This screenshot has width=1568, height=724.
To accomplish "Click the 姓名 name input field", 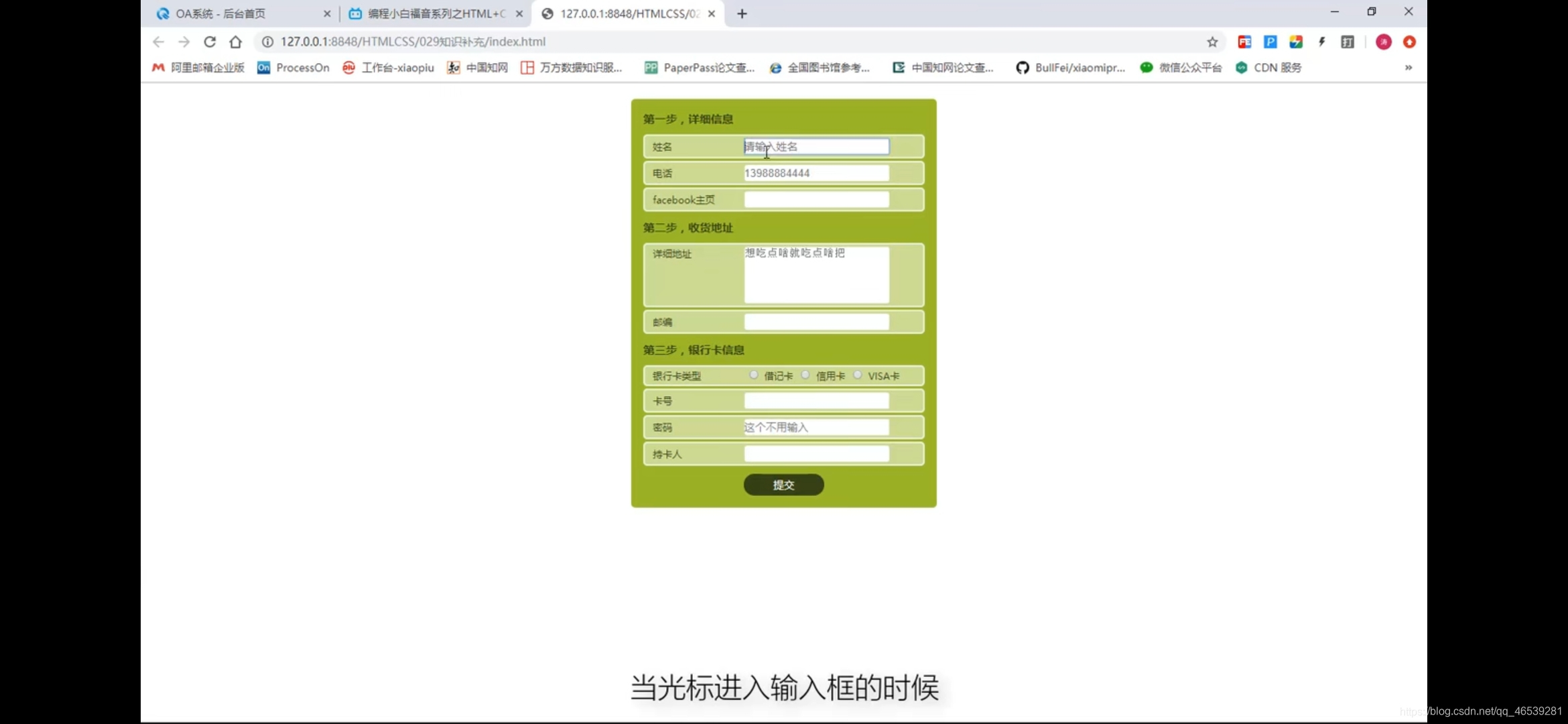I will pyautogui.click(x=816, y=147).
